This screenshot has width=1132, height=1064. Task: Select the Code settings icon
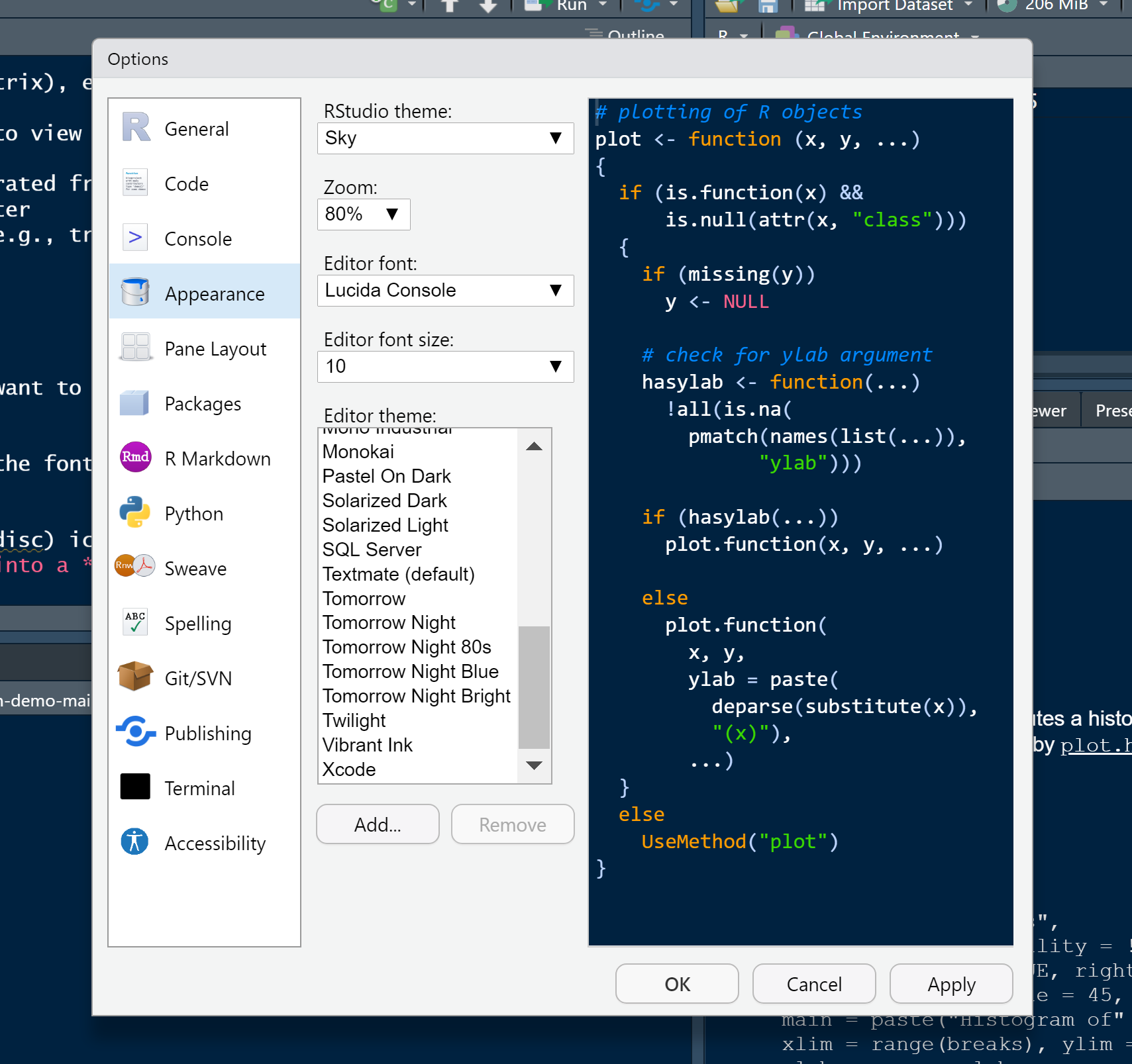(135, 183)
